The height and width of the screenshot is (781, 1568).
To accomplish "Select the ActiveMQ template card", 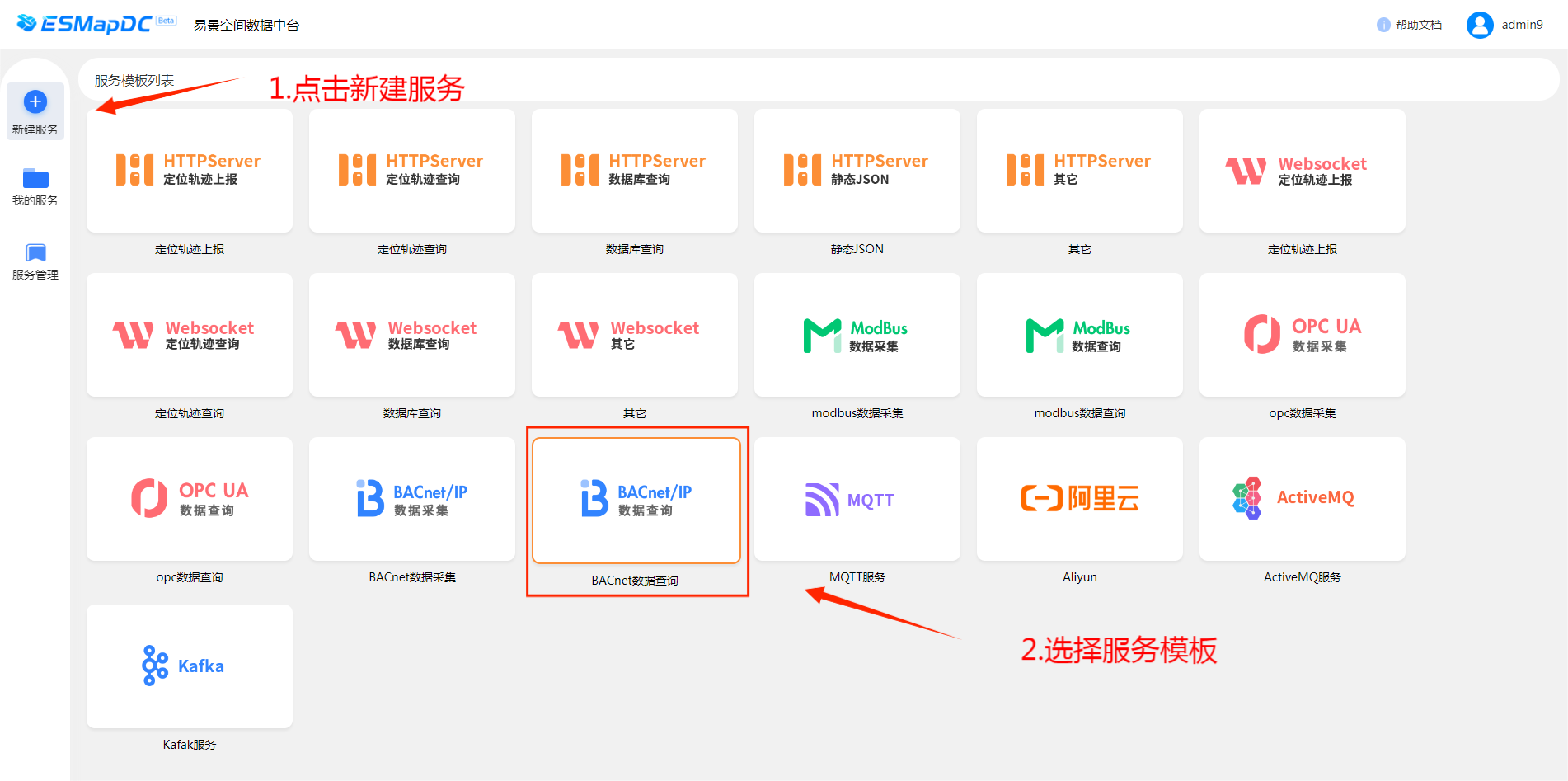I will point(1303,499).
